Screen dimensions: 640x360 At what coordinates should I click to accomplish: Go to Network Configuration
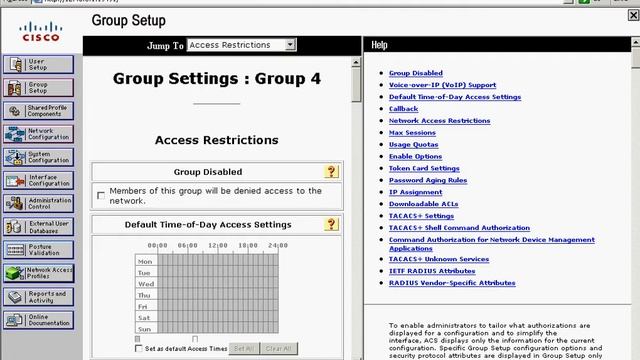pos(38,134)
